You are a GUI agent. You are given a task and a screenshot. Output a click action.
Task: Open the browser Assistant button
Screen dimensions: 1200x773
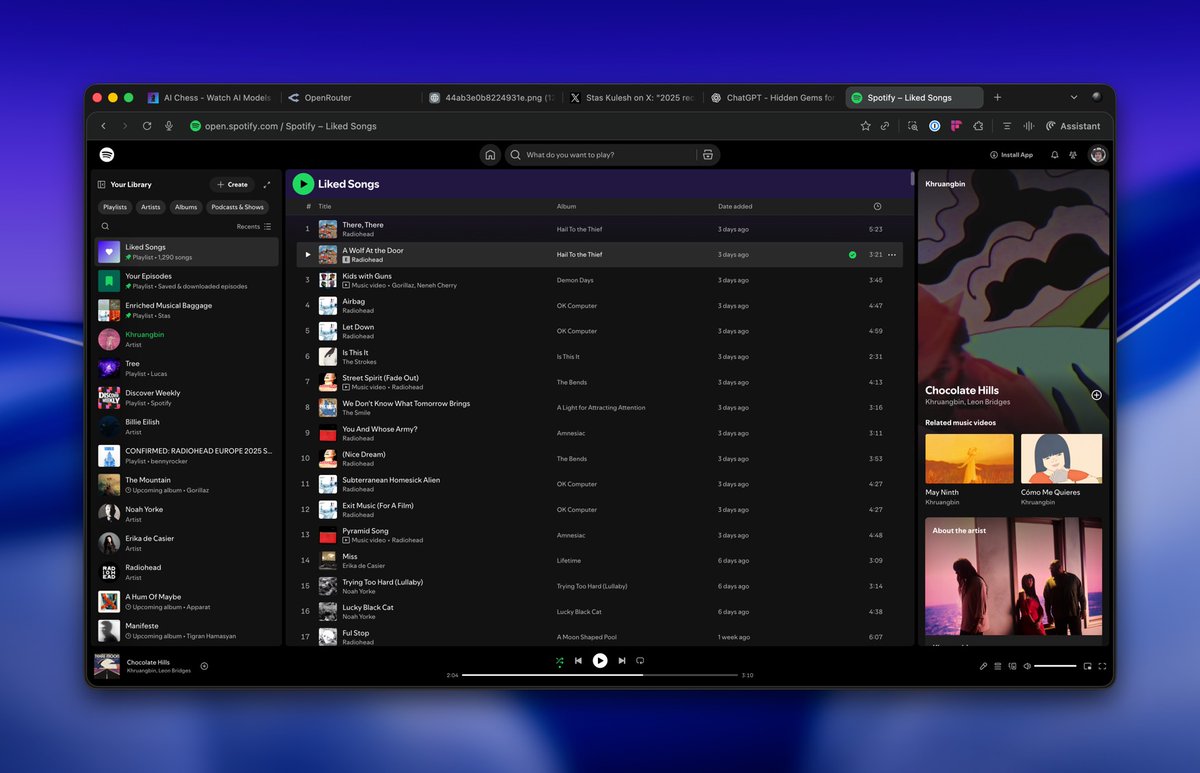(x=1073, y=126)
